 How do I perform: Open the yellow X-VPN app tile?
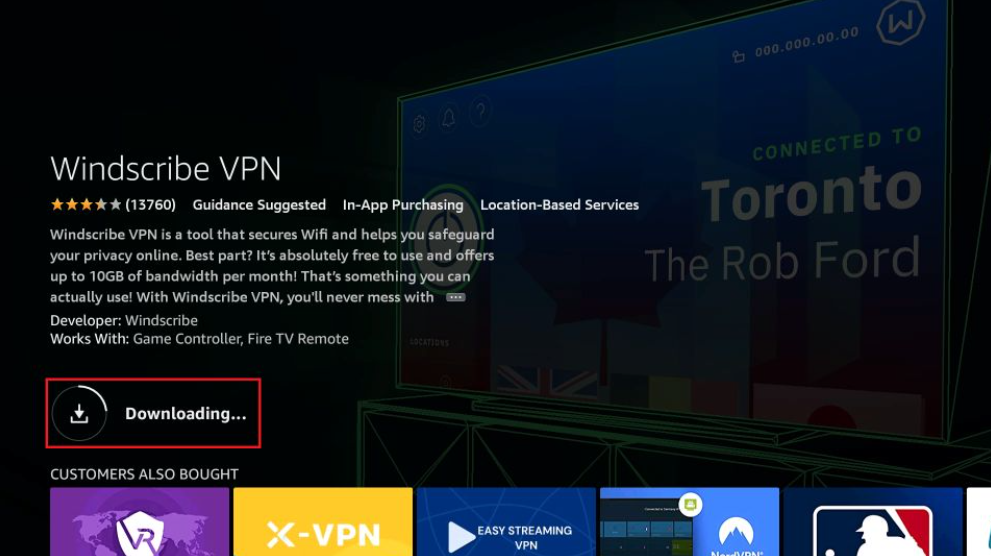(x=323, y=522)
